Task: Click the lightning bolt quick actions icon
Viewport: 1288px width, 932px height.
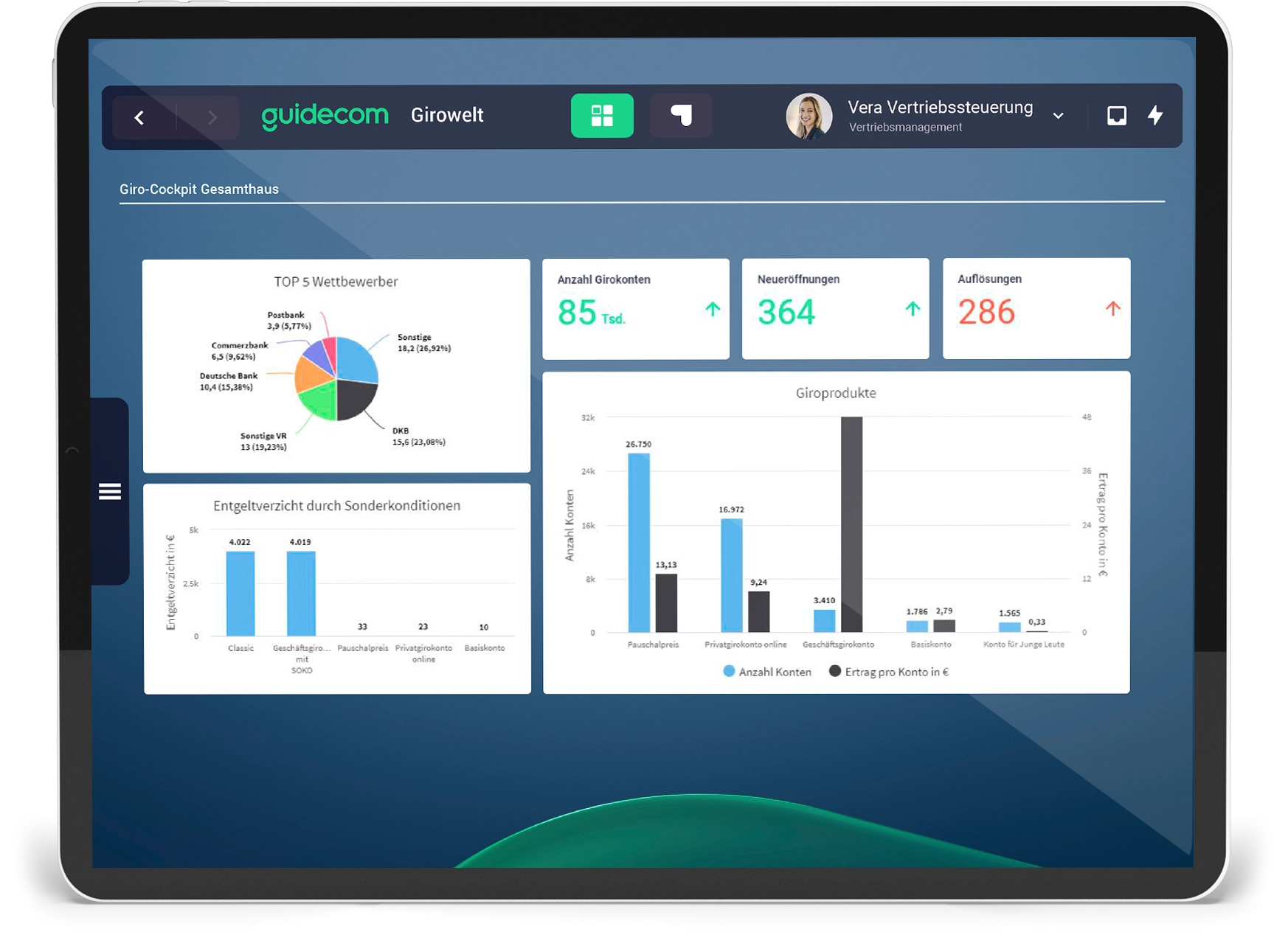Action: (1155, 115)
